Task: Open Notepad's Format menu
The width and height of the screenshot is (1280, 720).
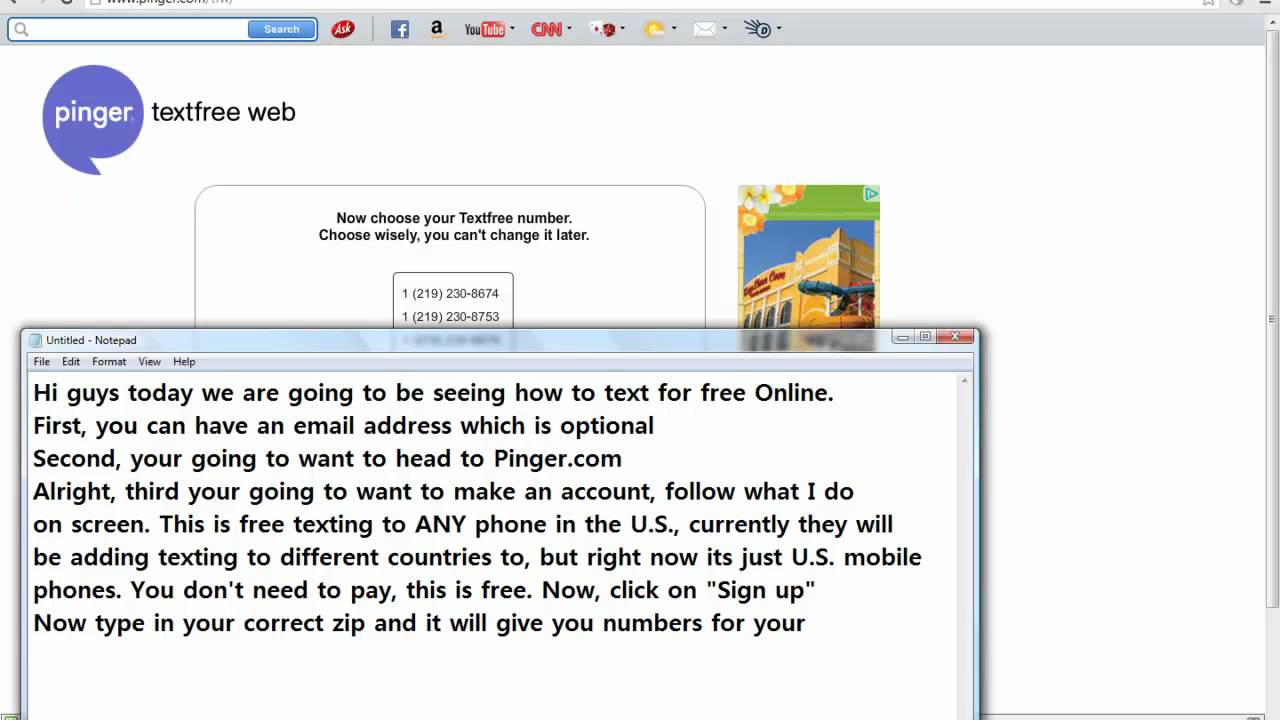Action: [109, 362]
